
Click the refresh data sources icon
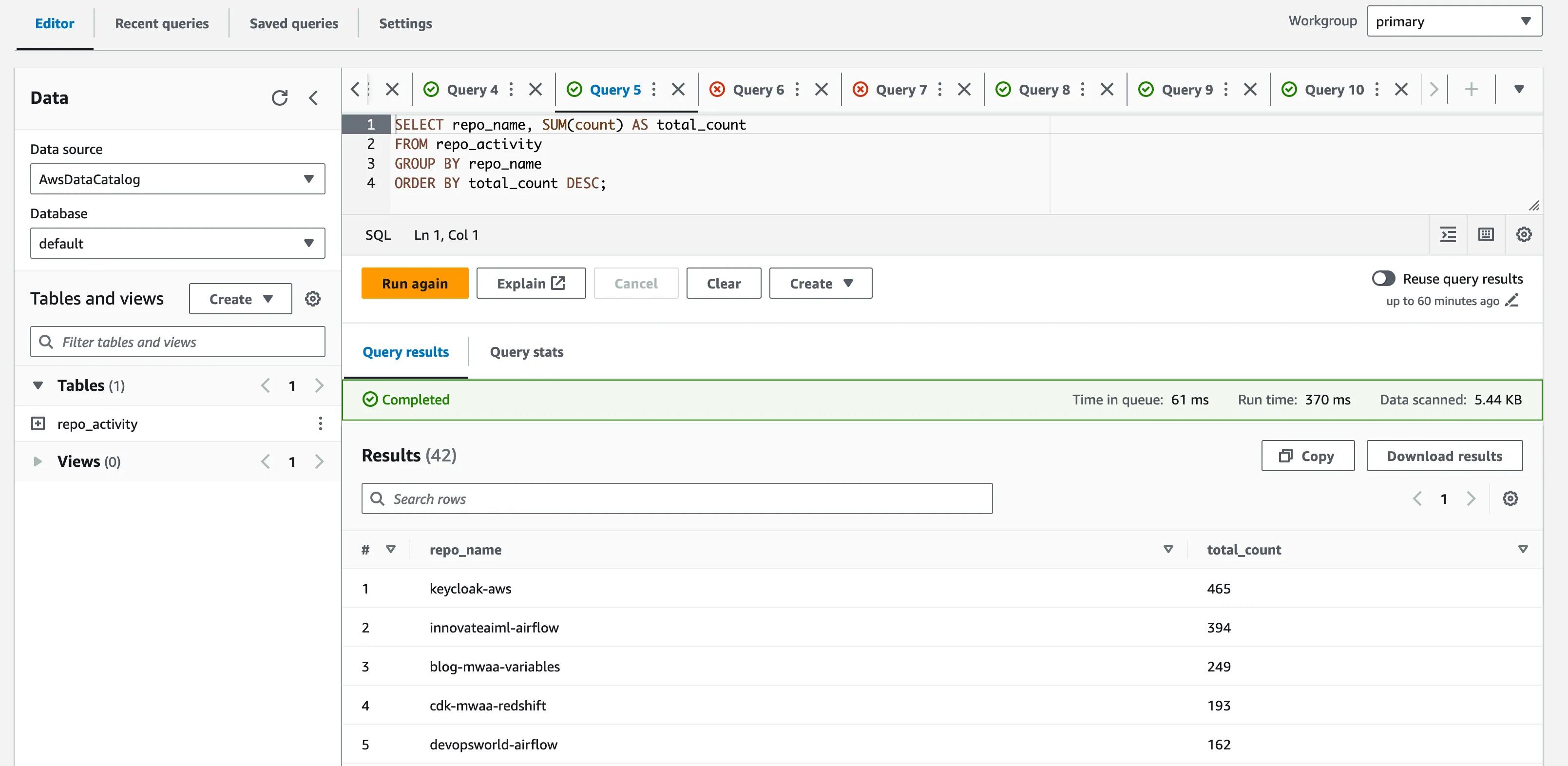[x=279, y=97]
